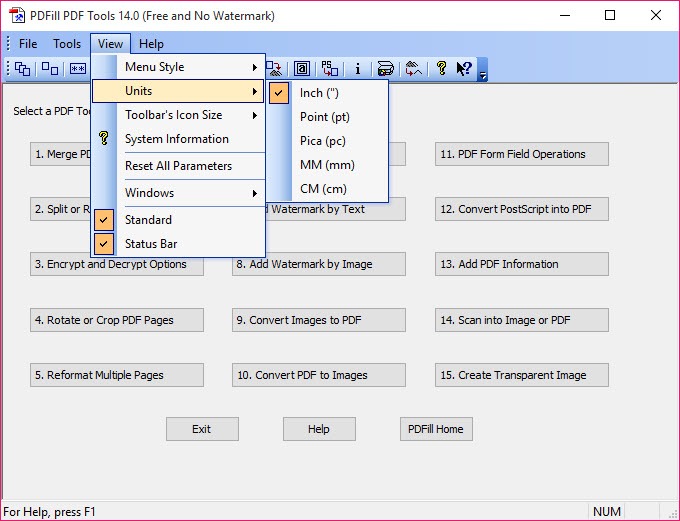Choose MM (mm) unit
The width and height of the screenshot is (680, 521).
[328, 165]
